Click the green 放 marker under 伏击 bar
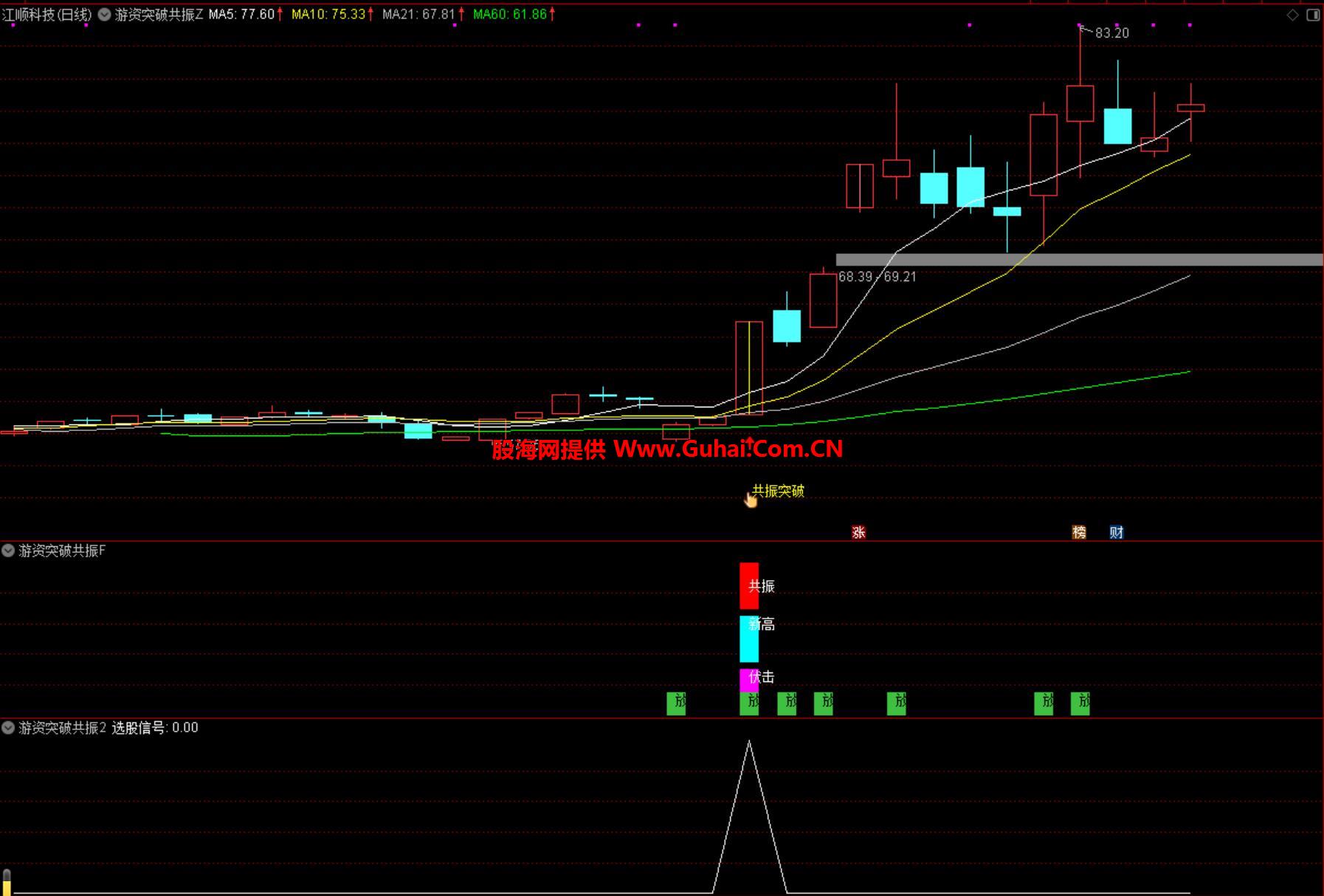 click(749, 703)
